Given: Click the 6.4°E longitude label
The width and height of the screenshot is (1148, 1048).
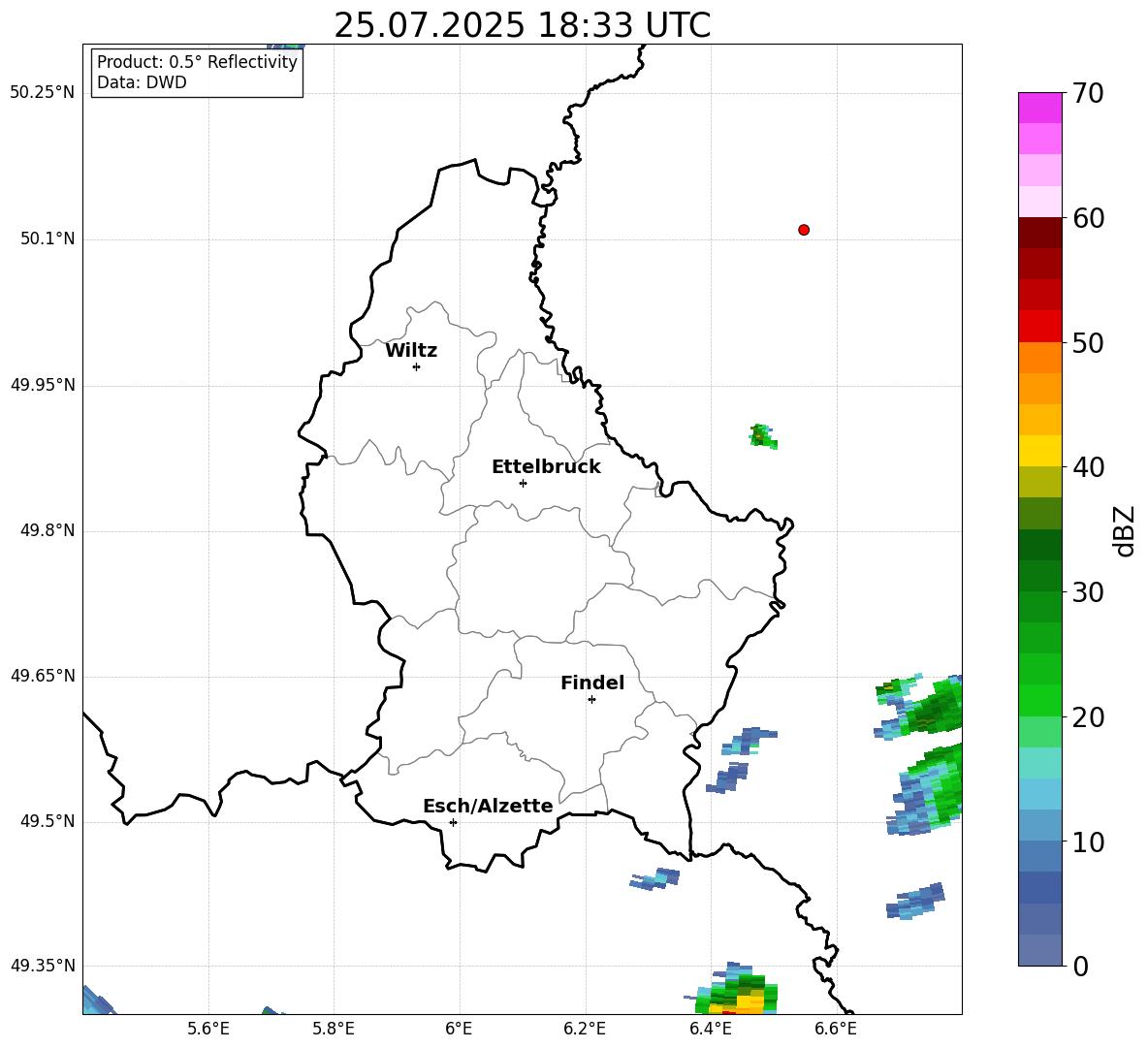Looking at the screenshot, I should 710,1029.
